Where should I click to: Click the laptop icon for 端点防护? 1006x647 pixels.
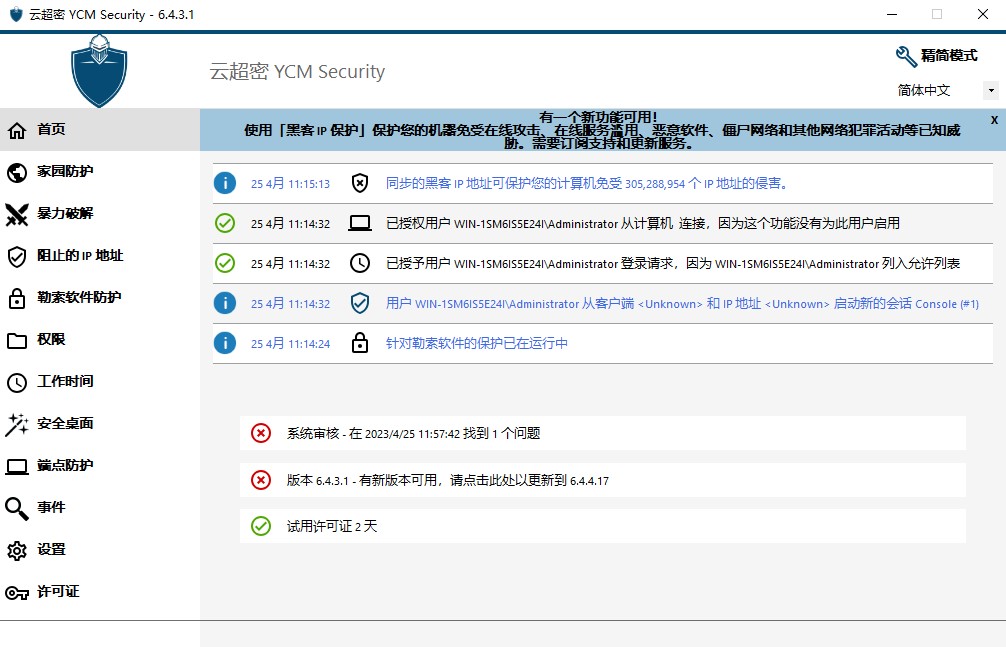pos(17,467)
